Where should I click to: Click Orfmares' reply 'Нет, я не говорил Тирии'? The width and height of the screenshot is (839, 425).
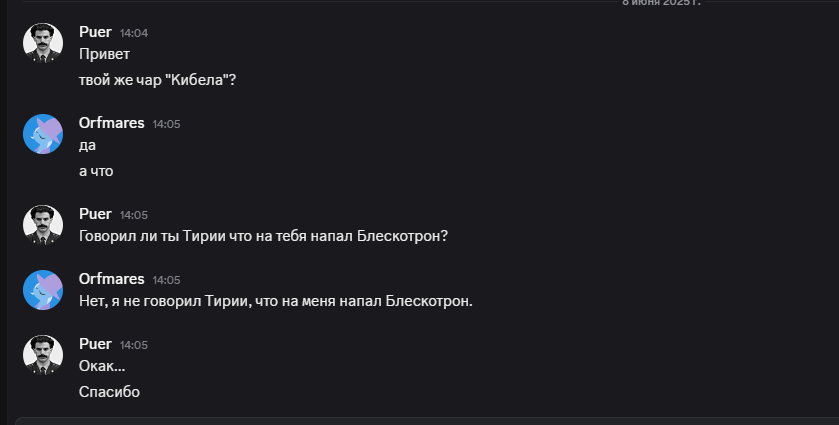(275, 300)
